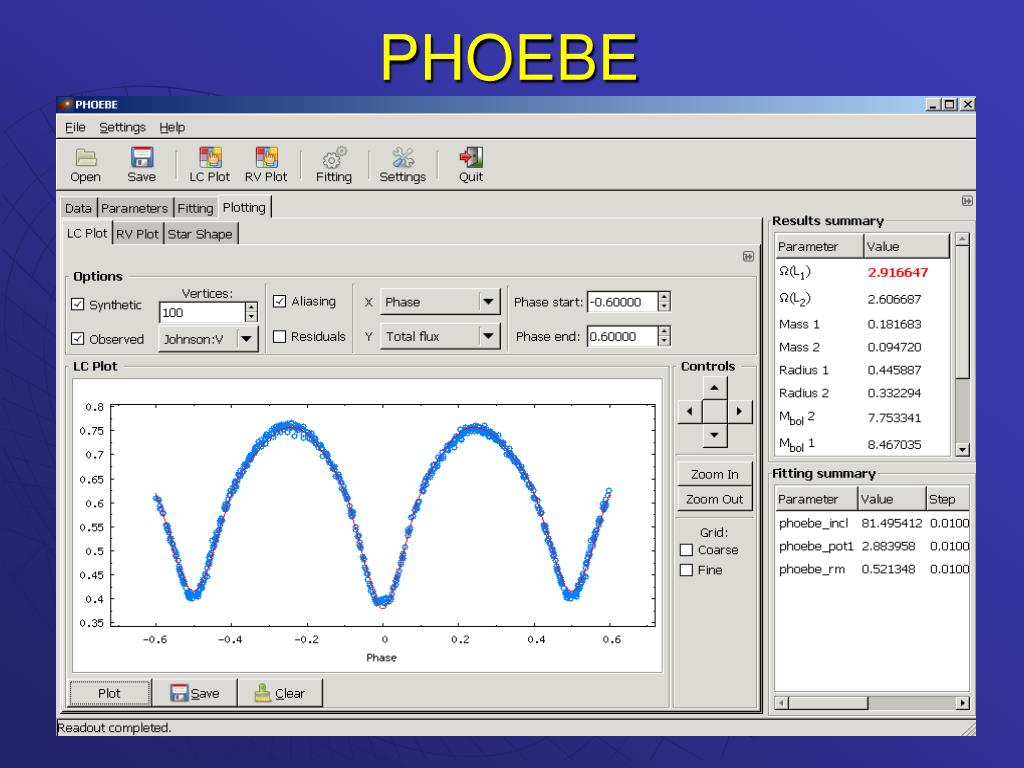This screenshot has height=768, width=1024.
Task: Enable the Fine grid checkbox
Action: (x=686, y=570)
